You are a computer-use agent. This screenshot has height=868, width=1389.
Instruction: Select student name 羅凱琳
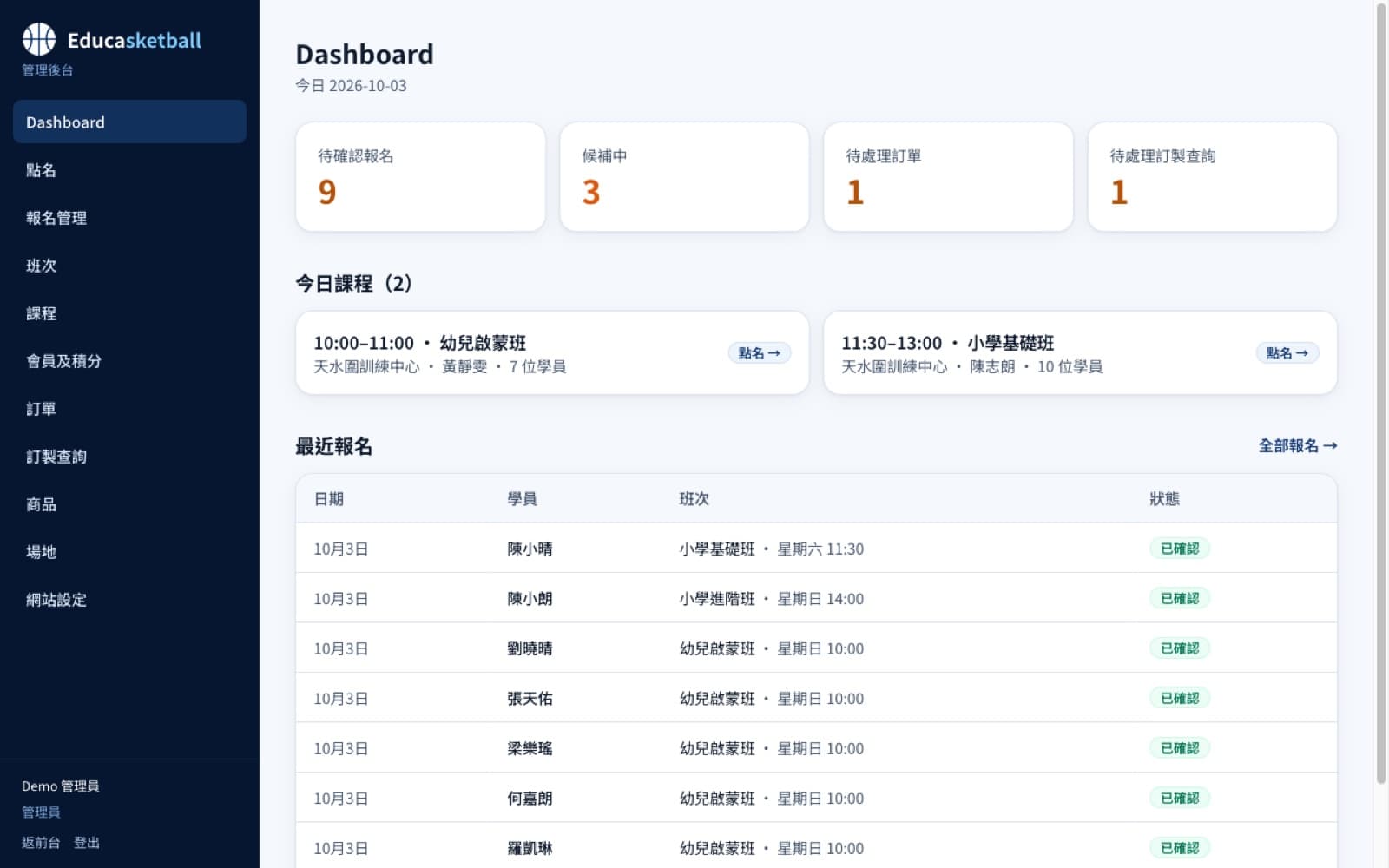coord(530,848)
